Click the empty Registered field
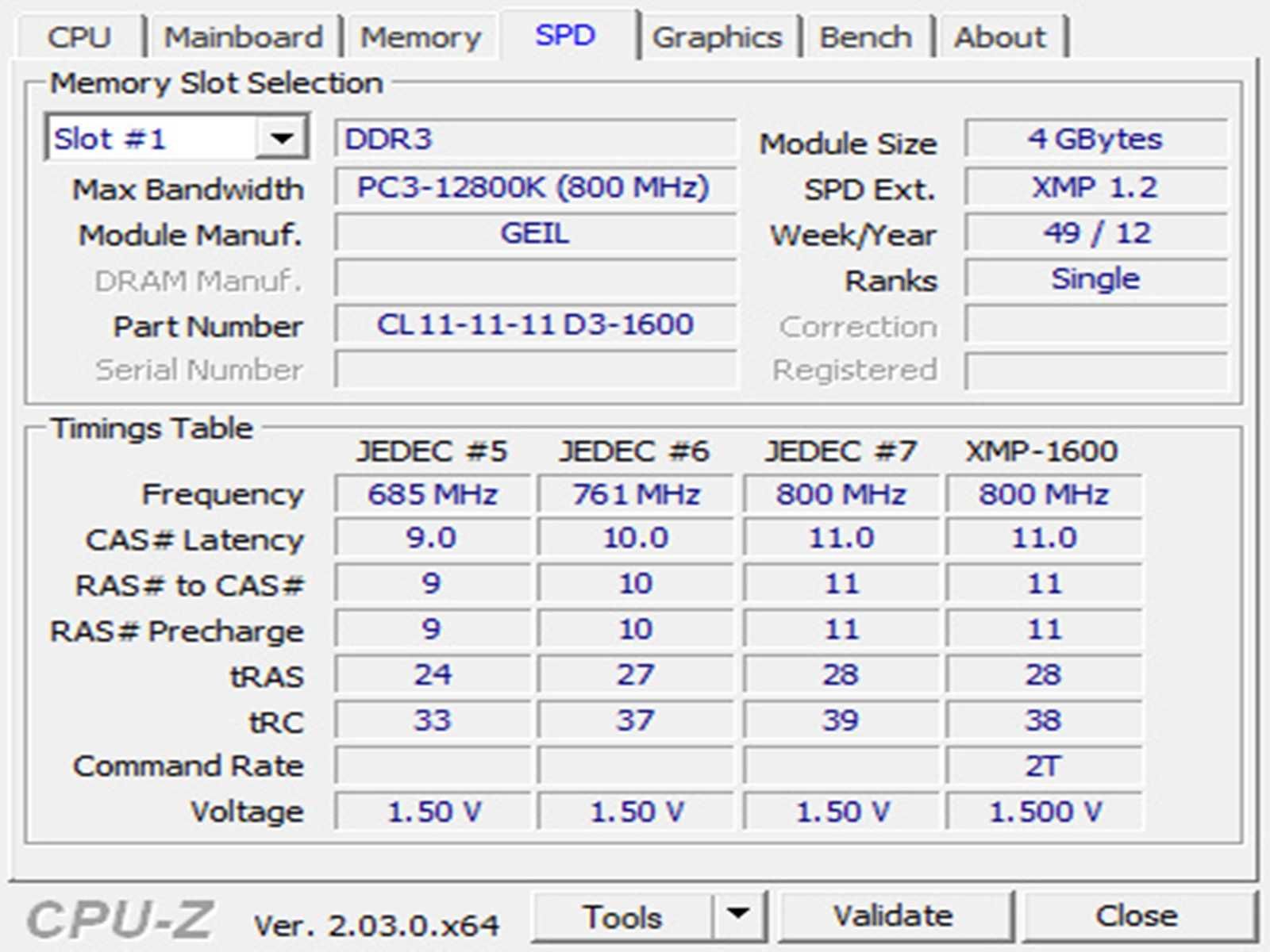Image resolution: width=1270 pixels, height=952 pixels. [x=1096, y=370]
